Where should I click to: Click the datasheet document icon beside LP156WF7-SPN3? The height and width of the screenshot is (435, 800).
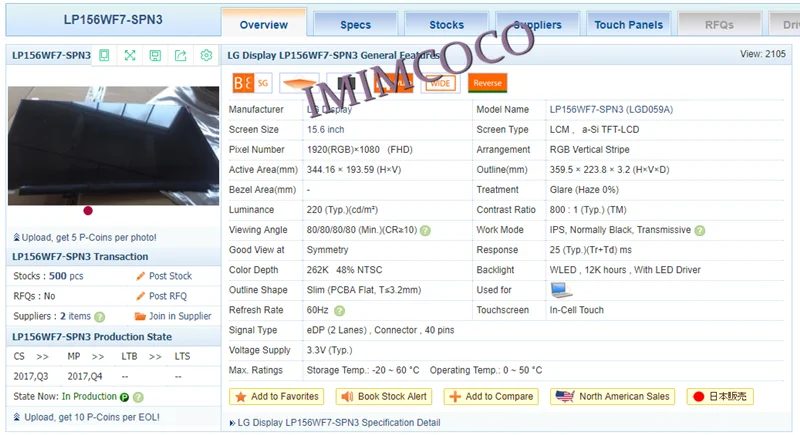[104, 55]
